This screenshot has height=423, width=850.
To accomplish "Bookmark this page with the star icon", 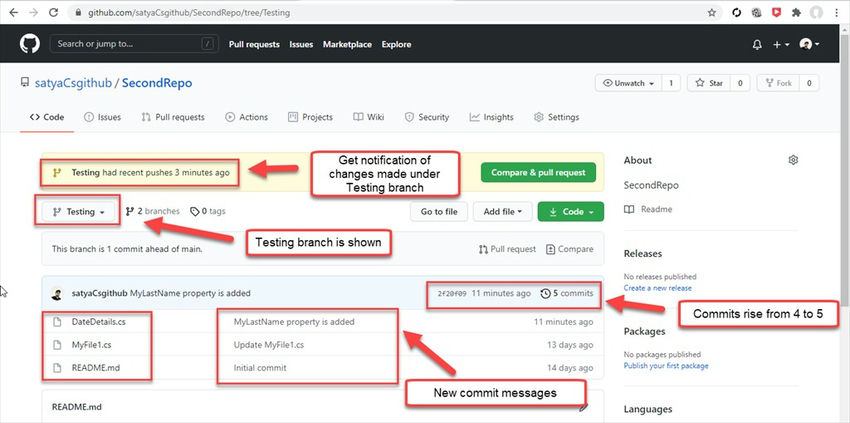I will pyautogui.click(x=711, y=12).
